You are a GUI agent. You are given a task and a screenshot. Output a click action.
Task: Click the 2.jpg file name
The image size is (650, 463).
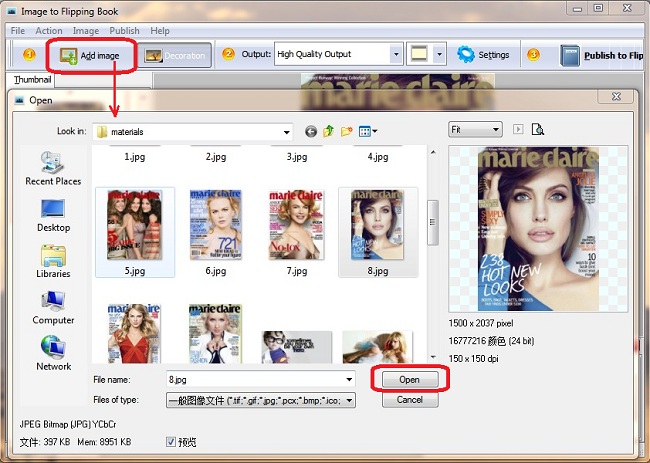216,157
